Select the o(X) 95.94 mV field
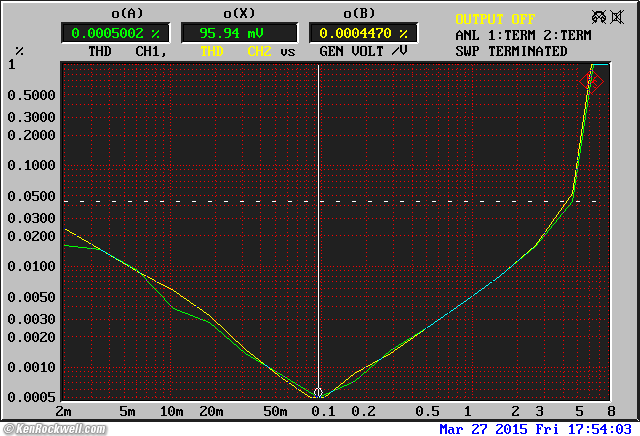 pos(239,33)
